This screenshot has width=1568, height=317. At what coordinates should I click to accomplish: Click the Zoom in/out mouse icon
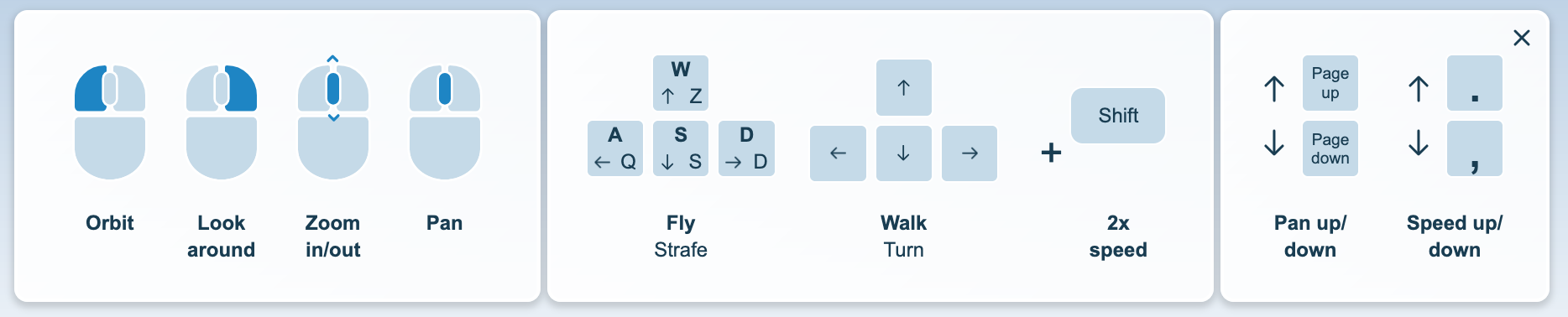coord(333,119)
